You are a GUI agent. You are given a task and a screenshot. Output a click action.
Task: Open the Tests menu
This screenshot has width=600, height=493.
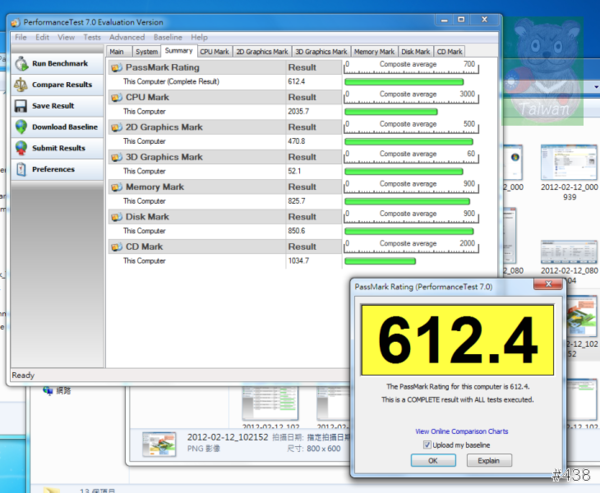pyautogui.click(x=92, y=37)
